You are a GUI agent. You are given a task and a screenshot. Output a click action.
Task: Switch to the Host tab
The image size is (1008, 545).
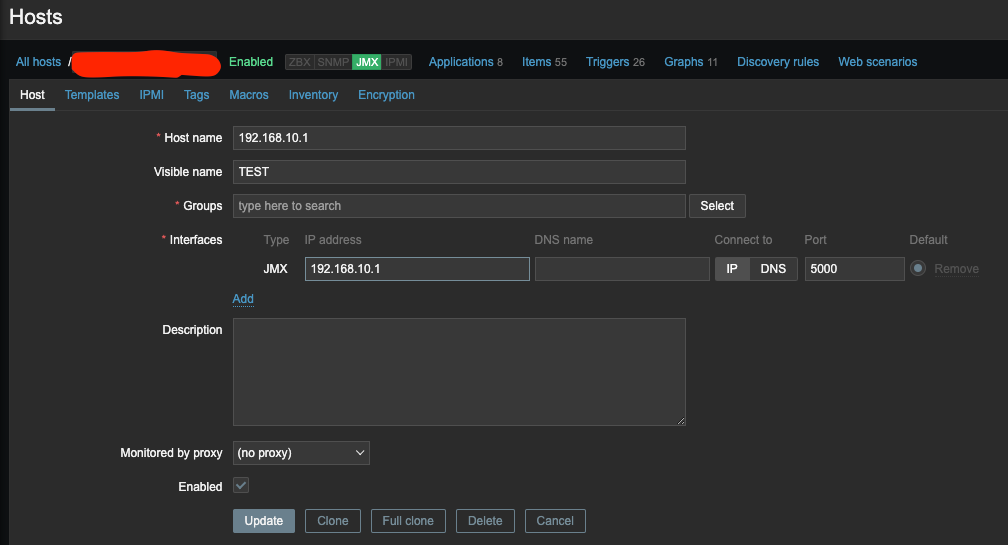coord(32,94)
